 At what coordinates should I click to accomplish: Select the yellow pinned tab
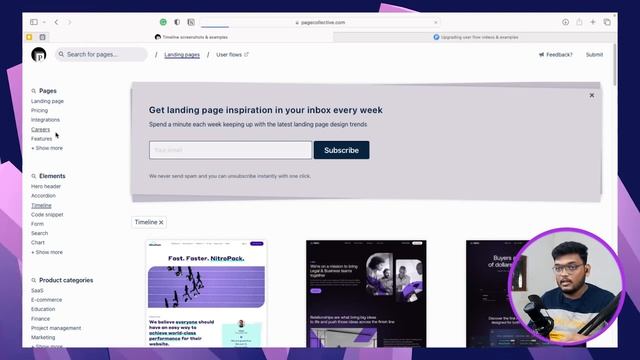[29, 37]
